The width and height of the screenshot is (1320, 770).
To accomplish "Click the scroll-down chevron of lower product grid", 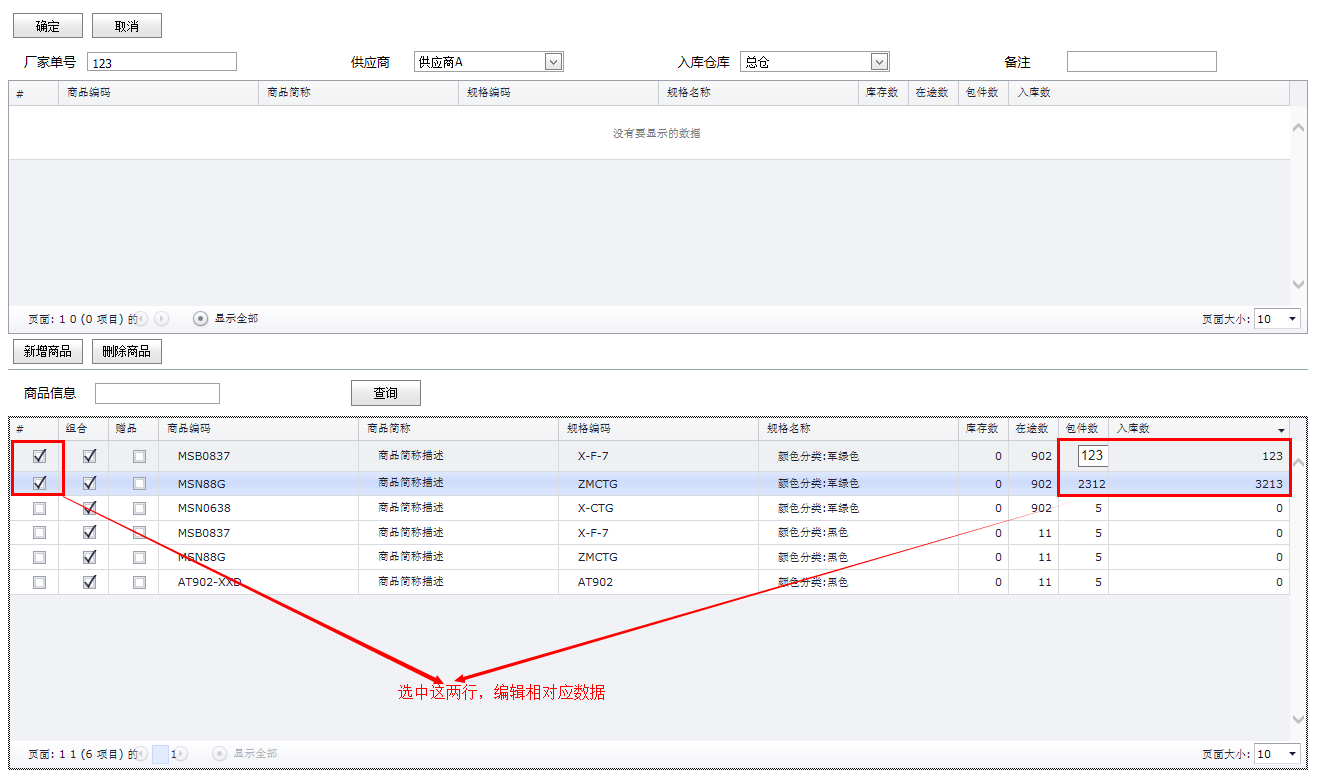I will (x=1298, y=719).
